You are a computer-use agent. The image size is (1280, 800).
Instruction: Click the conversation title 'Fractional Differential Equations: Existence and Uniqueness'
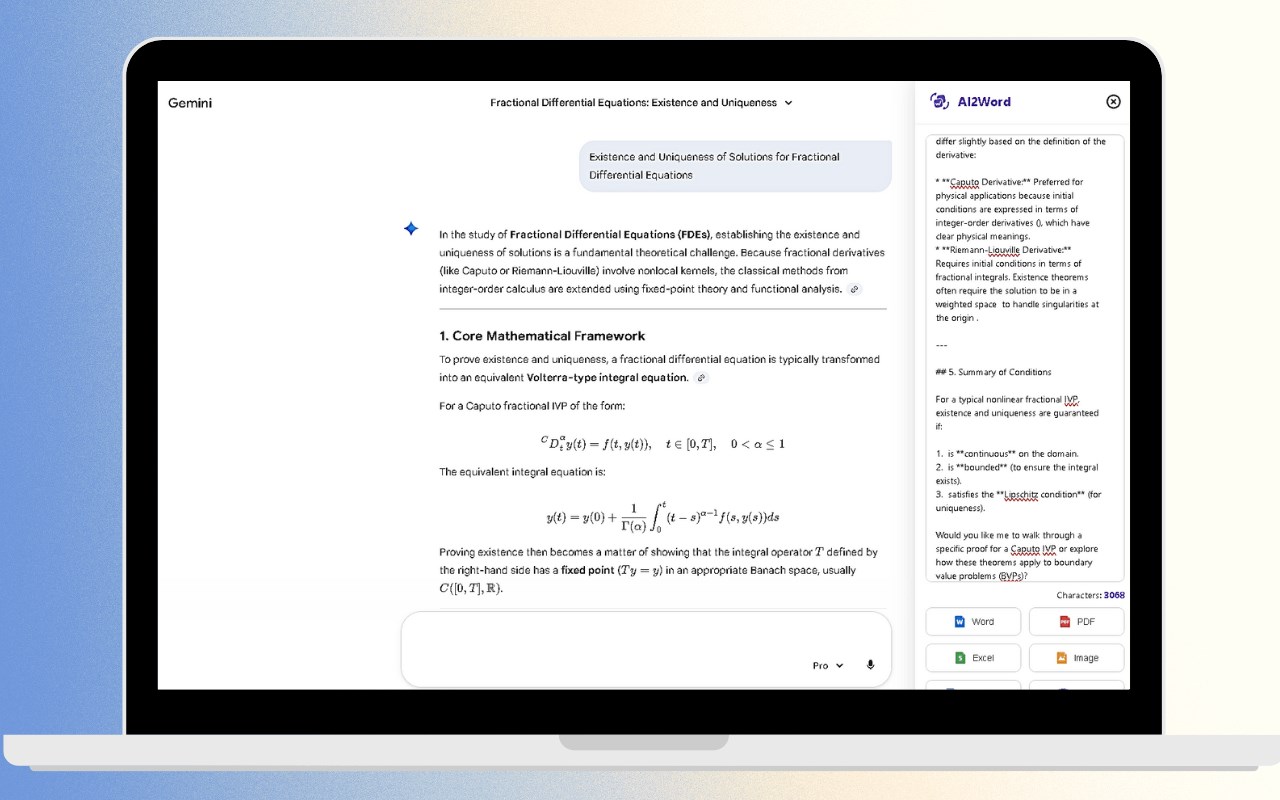pyautogui.click(x=633, y=103)
